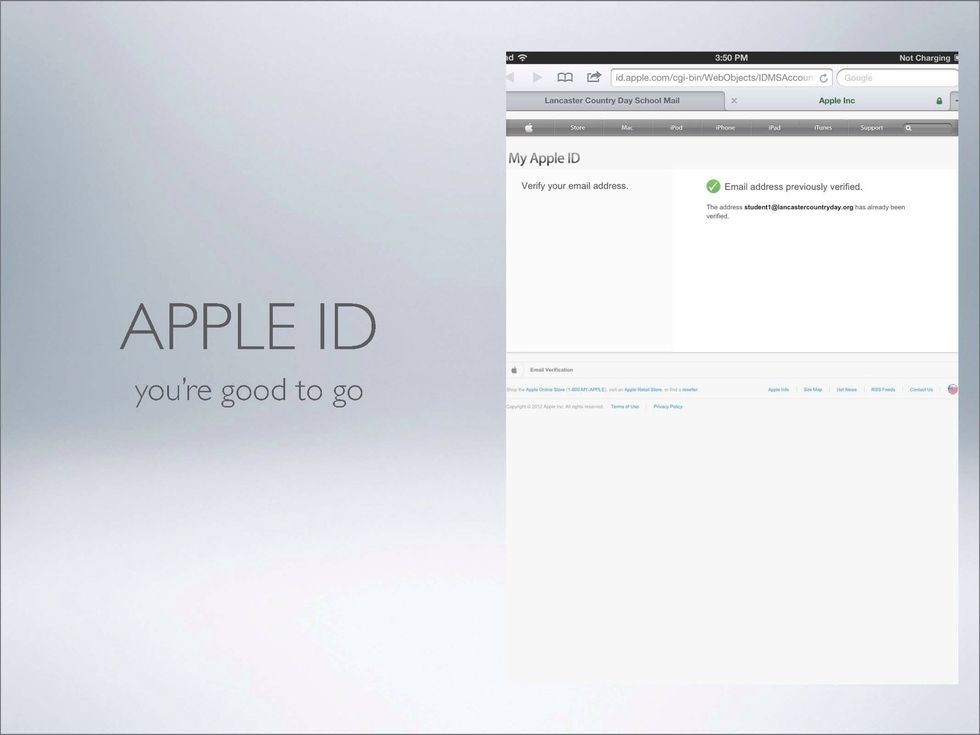The image size is (980, 735).
Task: Click the Wi-Fi status icon
Action: click(x=522, y=58)
